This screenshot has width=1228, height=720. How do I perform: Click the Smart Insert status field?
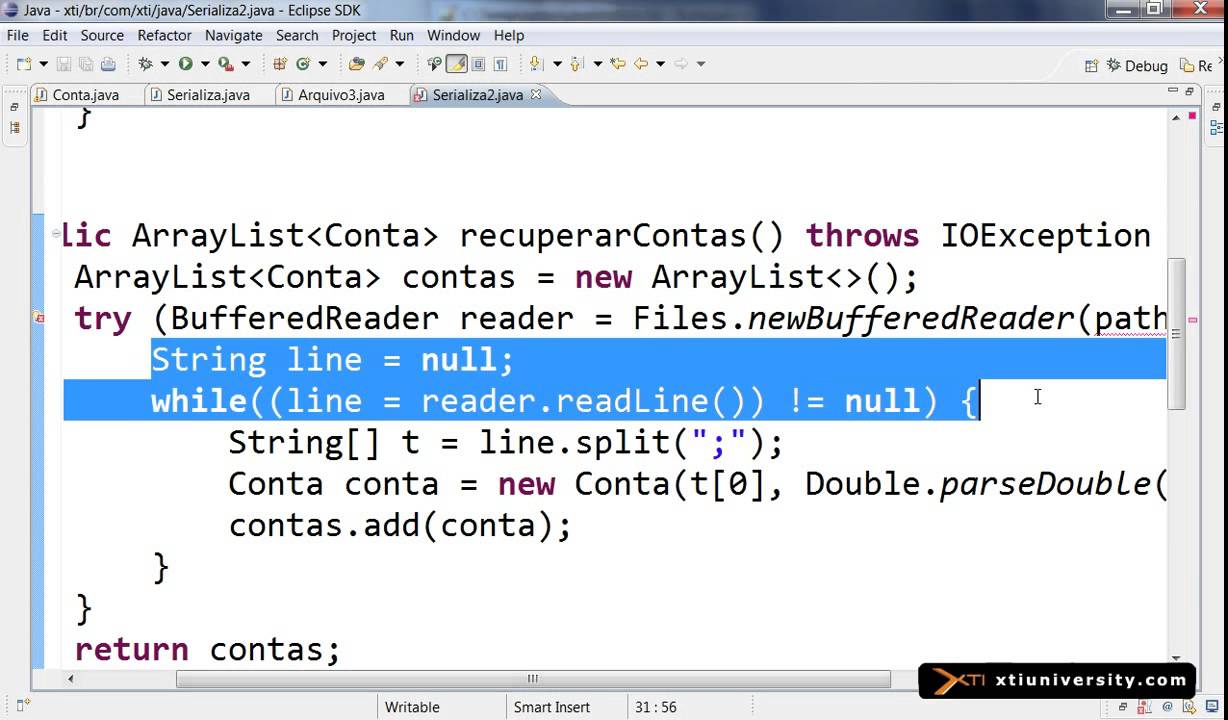coord(552,707)
